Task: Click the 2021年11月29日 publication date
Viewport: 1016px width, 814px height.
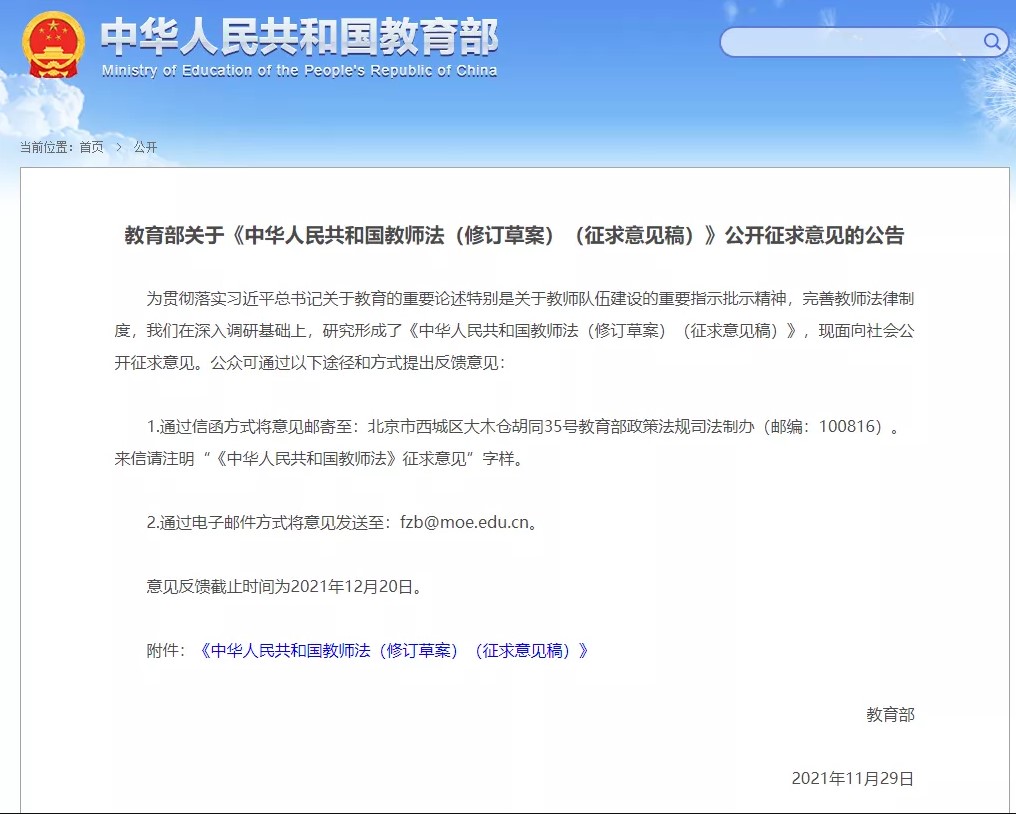Action: [852, 779]
